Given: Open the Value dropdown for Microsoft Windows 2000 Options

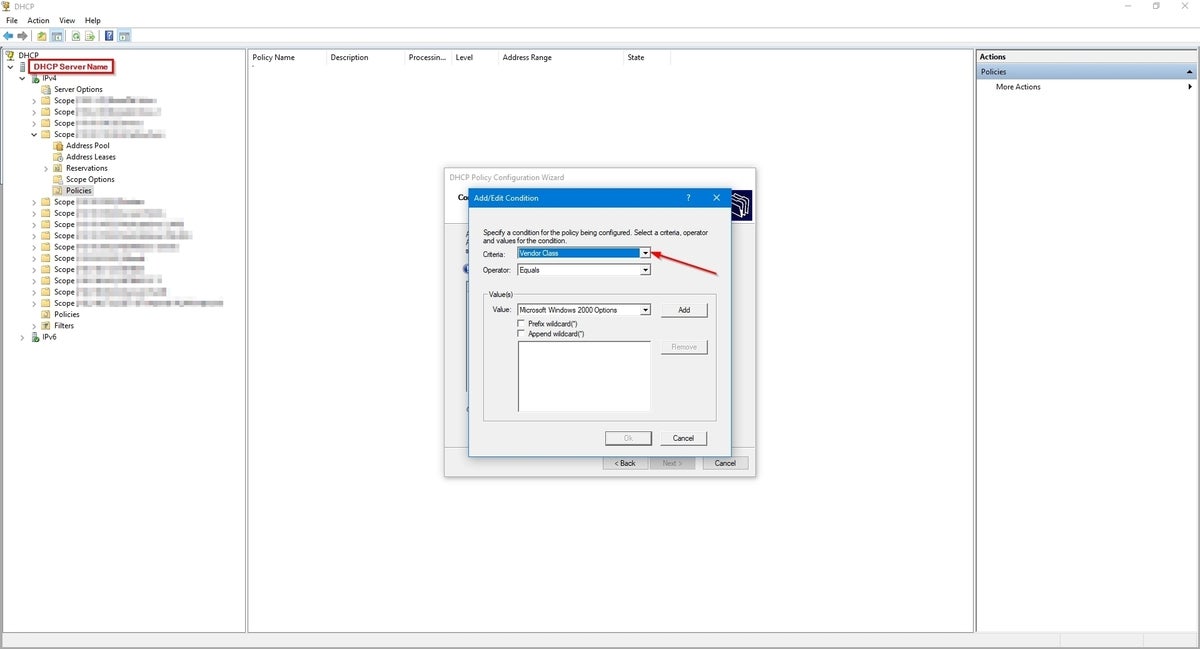Looking at the screenshot, I should tap(645, 310).
